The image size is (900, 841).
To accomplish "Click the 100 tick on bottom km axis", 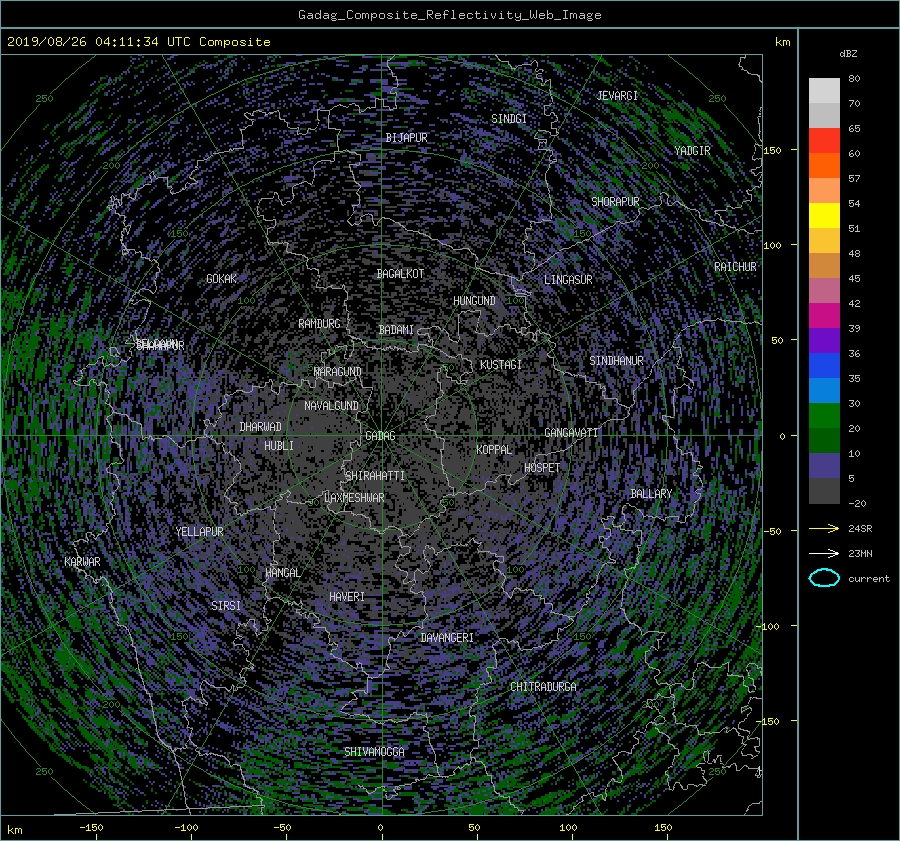I will 568,827.
